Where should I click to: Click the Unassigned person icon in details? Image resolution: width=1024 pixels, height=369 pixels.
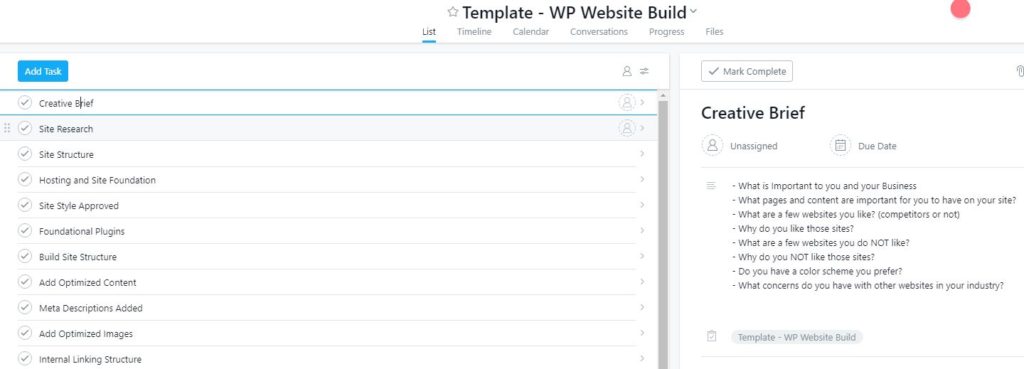tap(712, 146)
